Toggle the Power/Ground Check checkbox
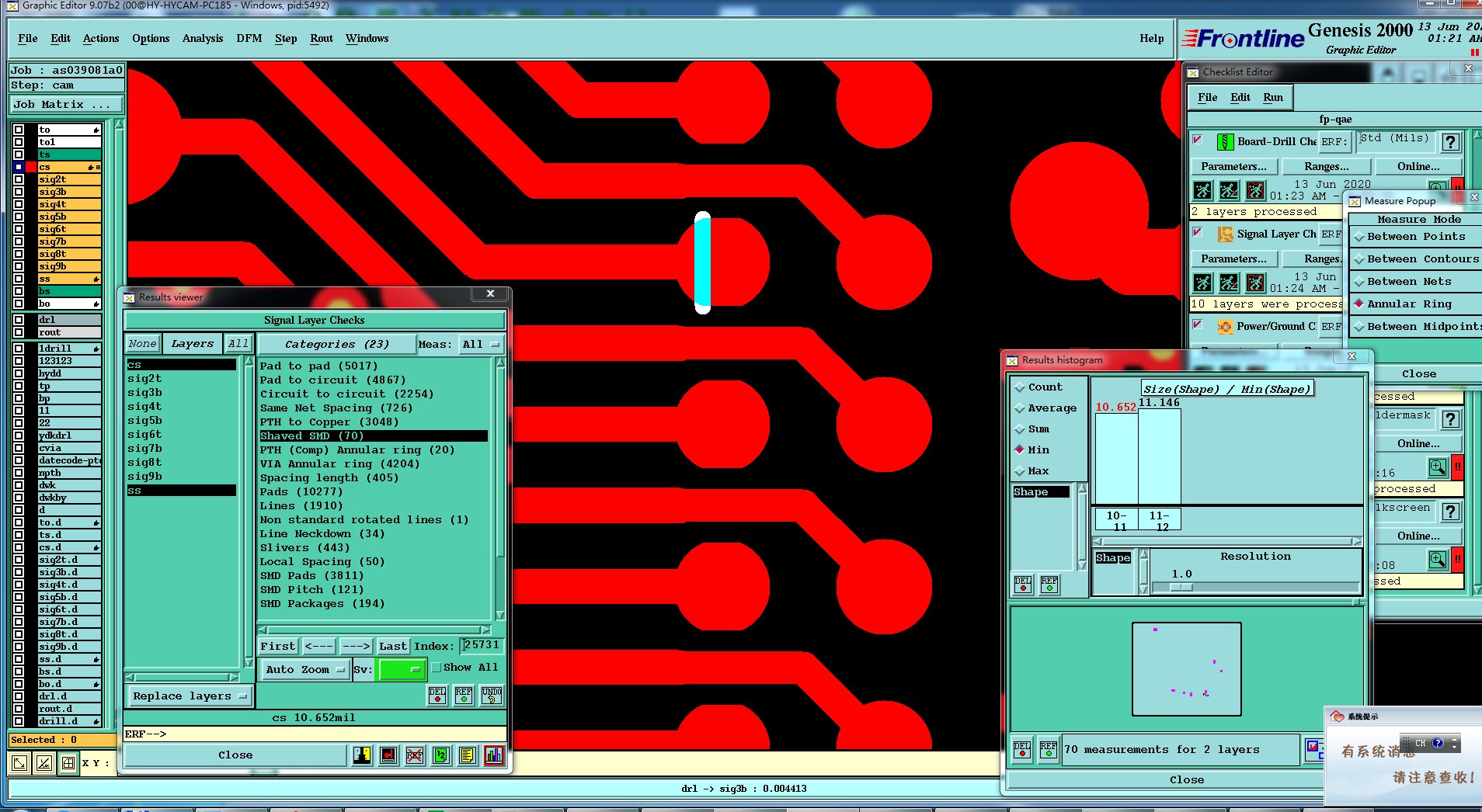Image resolution: width=1482 pixels, height=812 pixels. (x=1197, y=324)
